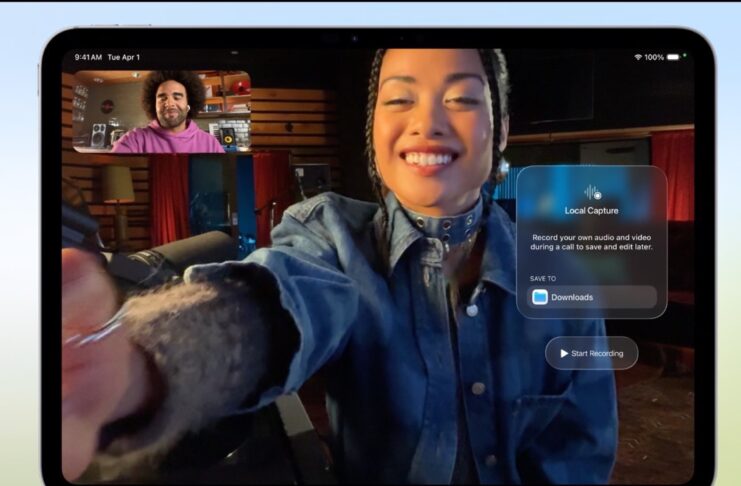Open the Save To location selector

click(592, 297)
